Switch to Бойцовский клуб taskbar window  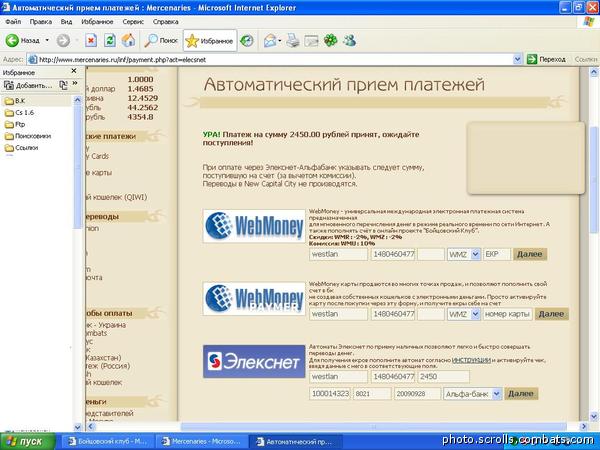[108, 442]
